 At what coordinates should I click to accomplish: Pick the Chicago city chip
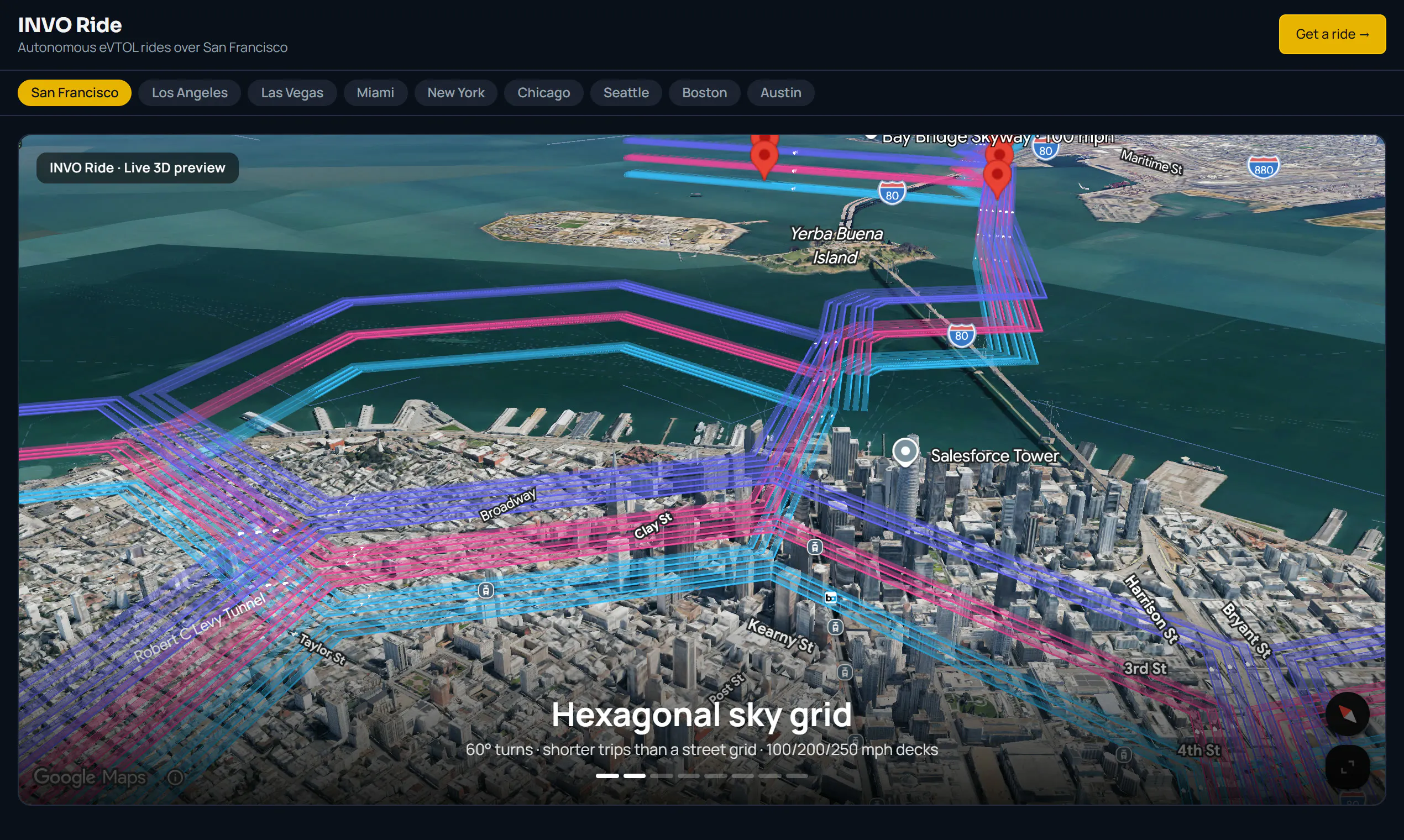543,93
